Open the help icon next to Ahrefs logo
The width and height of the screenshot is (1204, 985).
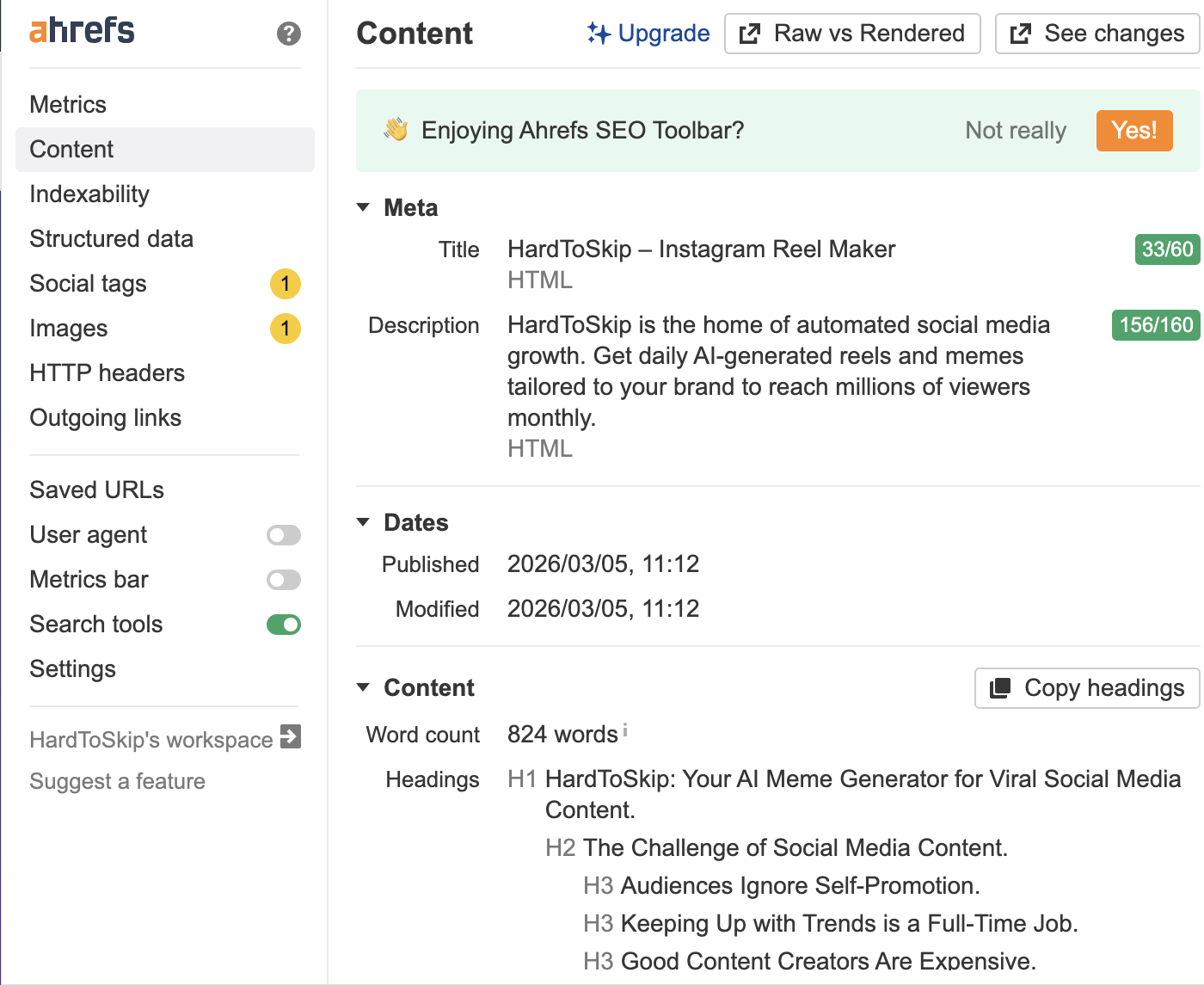(289, 34)
